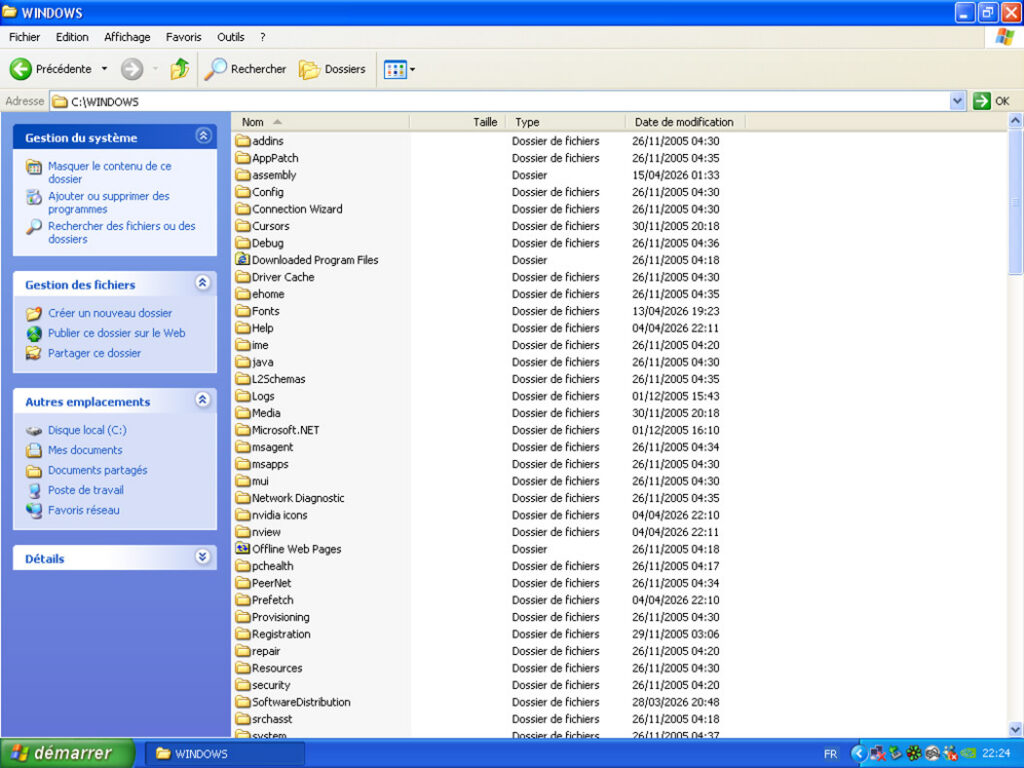Collapse the Gestion du système panel
The width and height of the screenshot is (1024, 768).
point(203,136)
